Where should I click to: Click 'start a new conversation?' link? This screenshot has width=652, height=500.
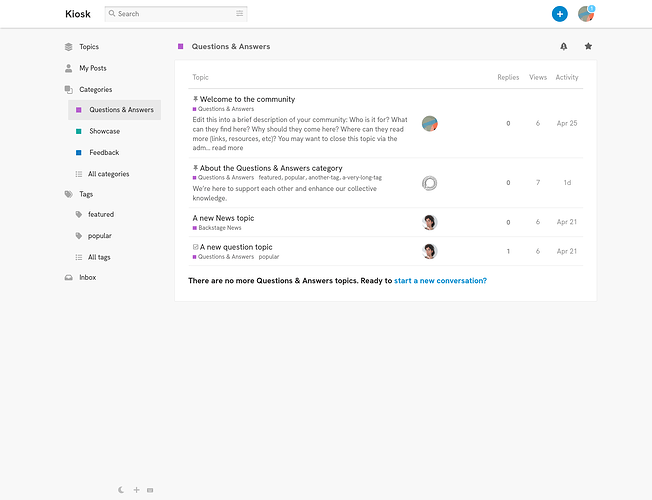tap(440, 281)
